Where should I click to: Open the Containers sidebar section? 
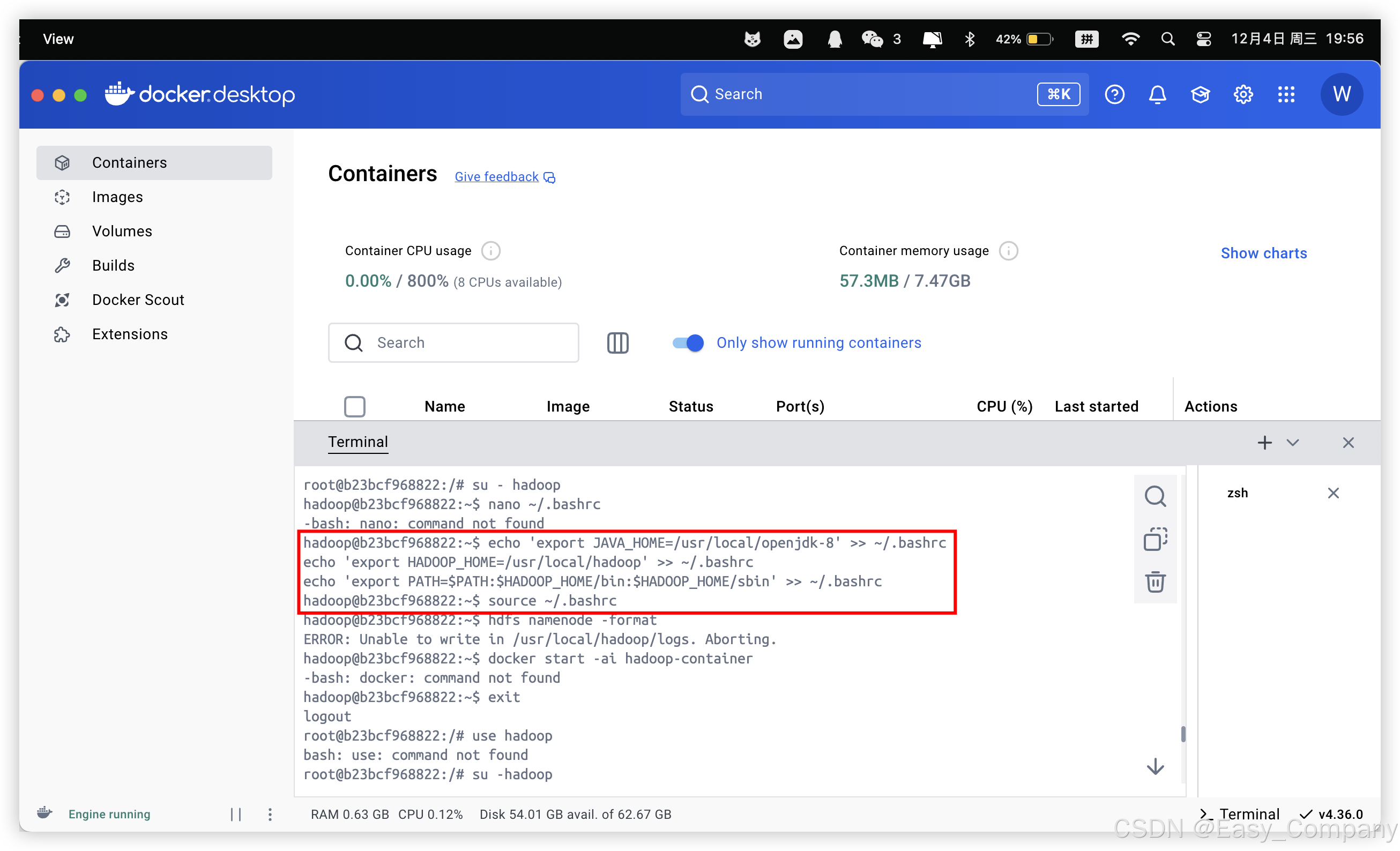[x=154, y=162]
